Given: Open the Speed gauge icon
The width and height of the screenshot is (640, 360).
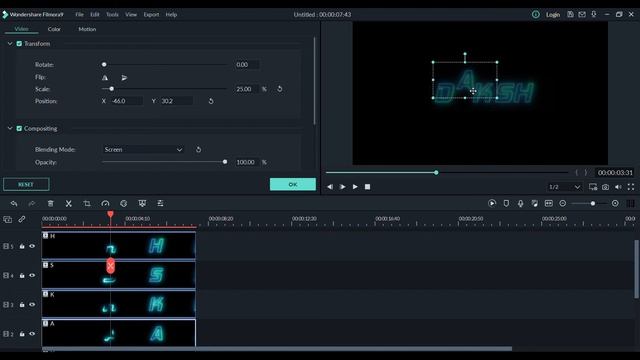Looking at the screenshot, I should (x=105, y=203).
